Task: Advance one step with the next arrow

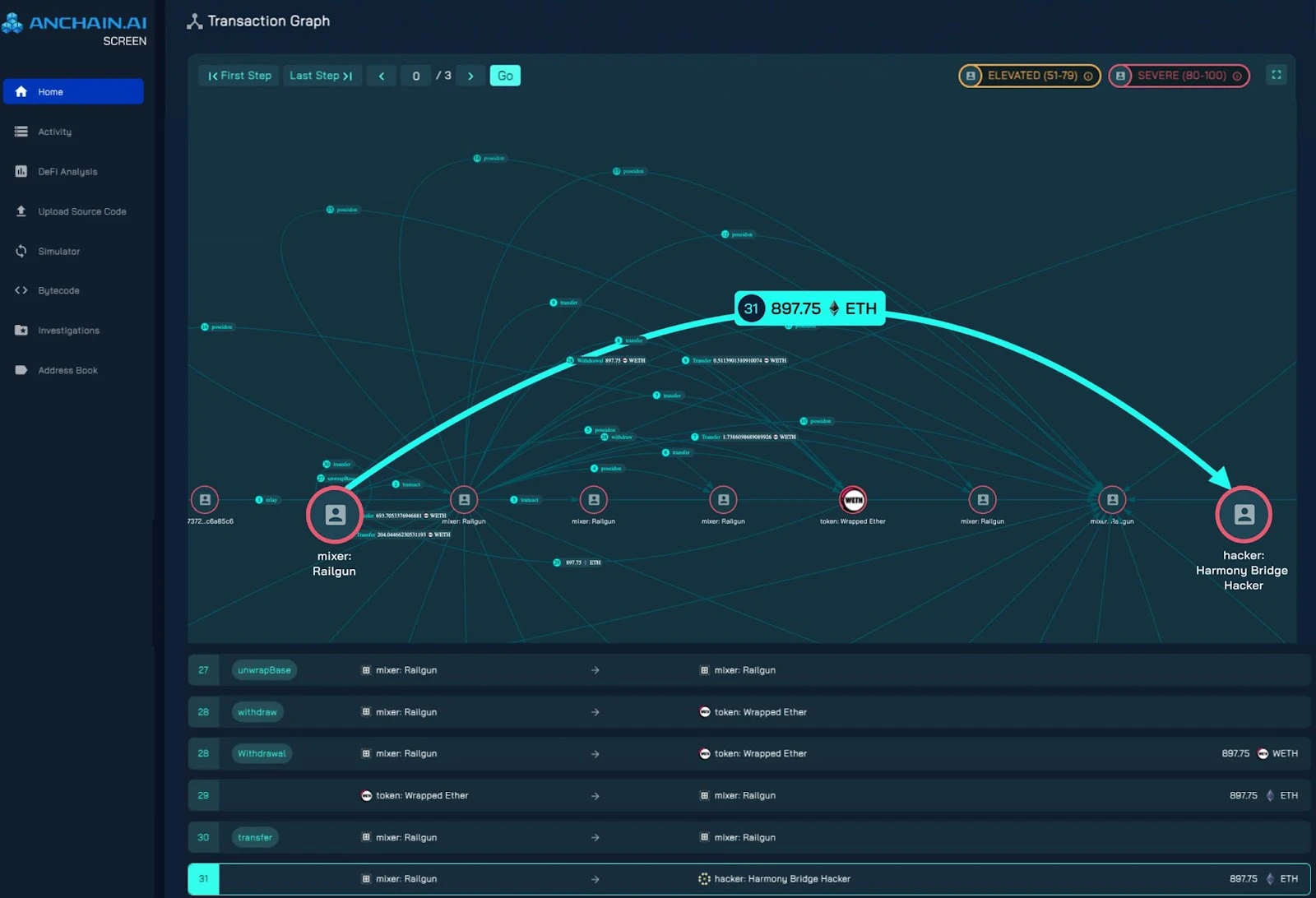Action: (470, 75)
